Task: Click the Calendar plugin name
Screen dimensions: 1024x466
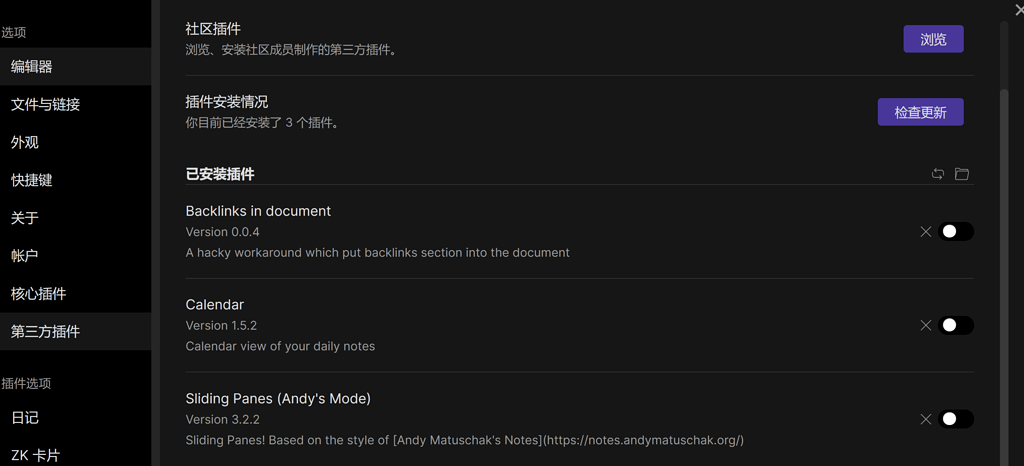Action: point(215,305)
